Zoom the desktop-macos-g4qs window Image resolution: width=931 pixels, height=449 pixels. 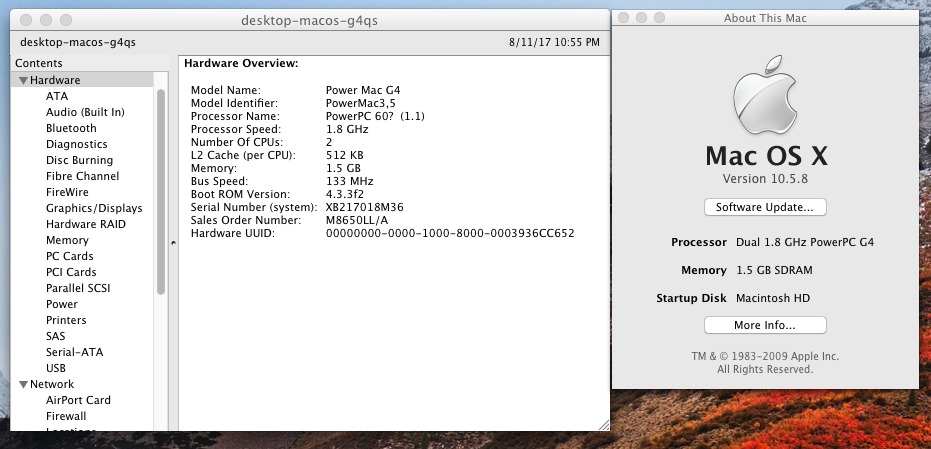(66, 20)
